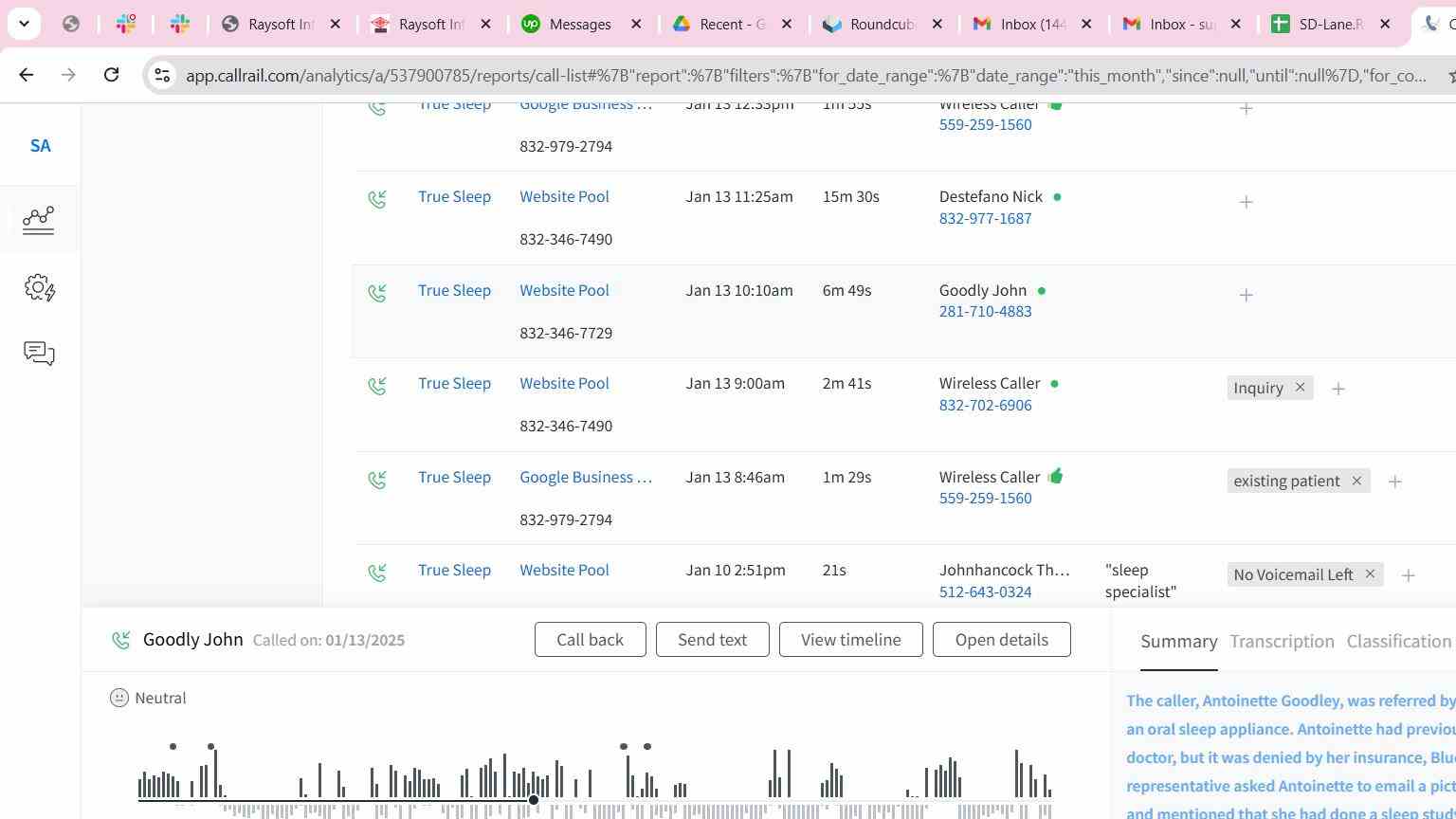Jump to the second waveform highlight marker
The image size is (1456, 819).
pos(210,747)
